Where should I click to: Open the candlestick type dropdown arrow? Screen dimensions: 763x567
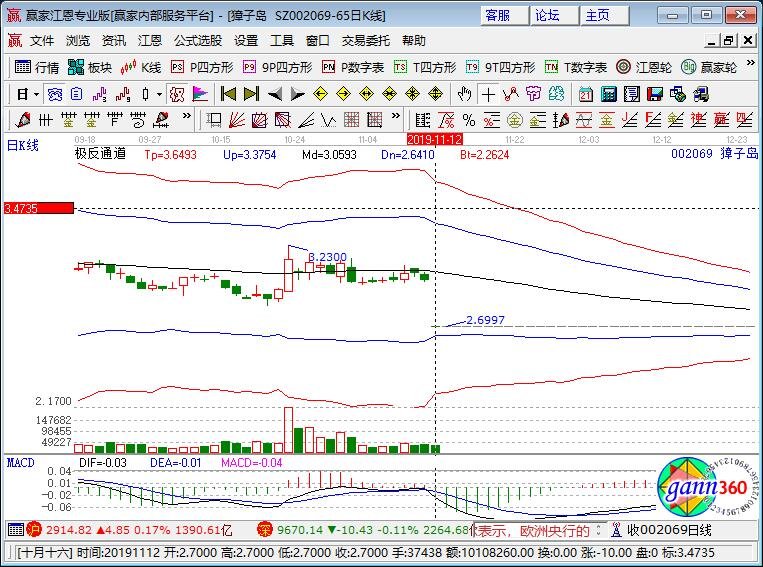159,94
